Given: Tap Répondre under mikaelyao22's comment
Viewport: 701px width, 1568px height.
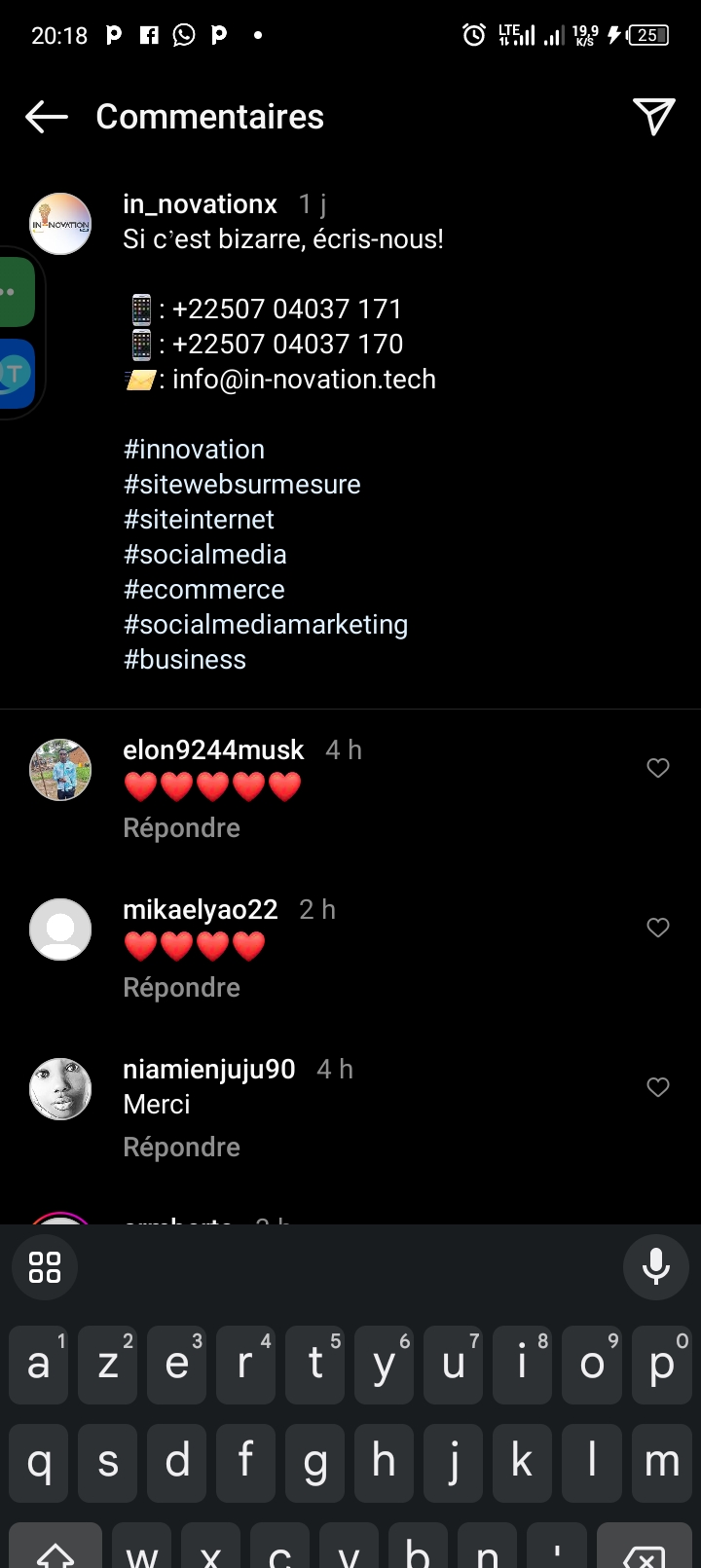Looking at the screenshot, I should 181,988.
